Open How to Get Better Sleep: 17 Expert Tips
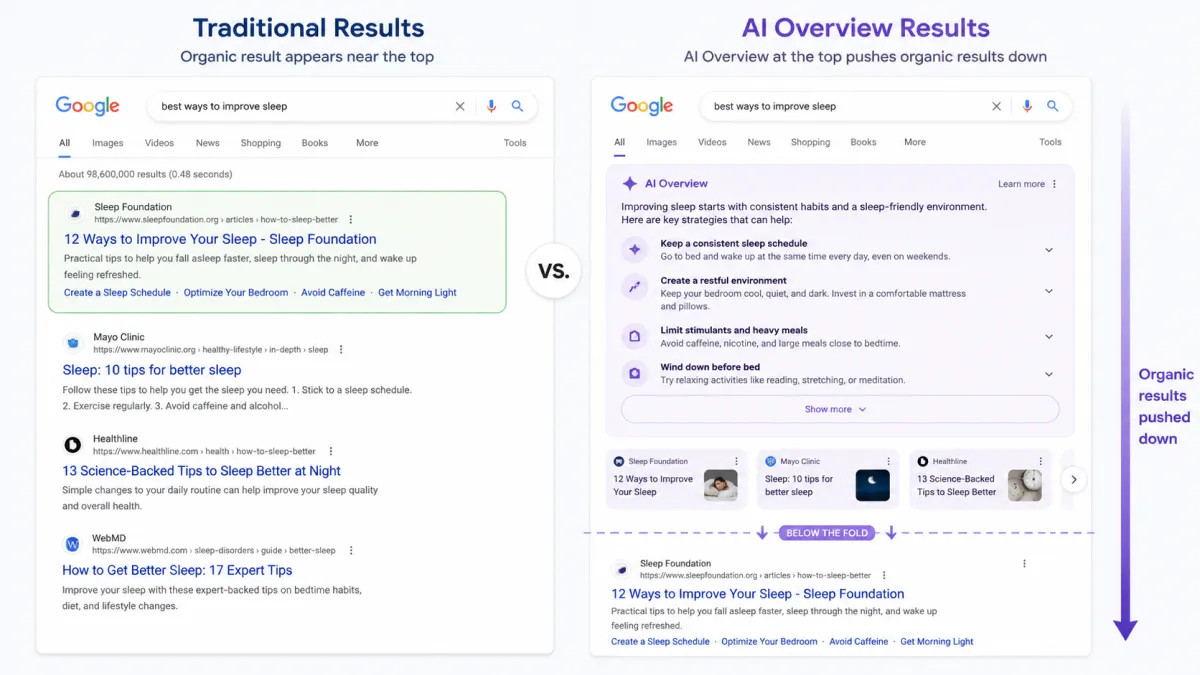The width and height of the screenshot is (1200, 675). [177, 570]
